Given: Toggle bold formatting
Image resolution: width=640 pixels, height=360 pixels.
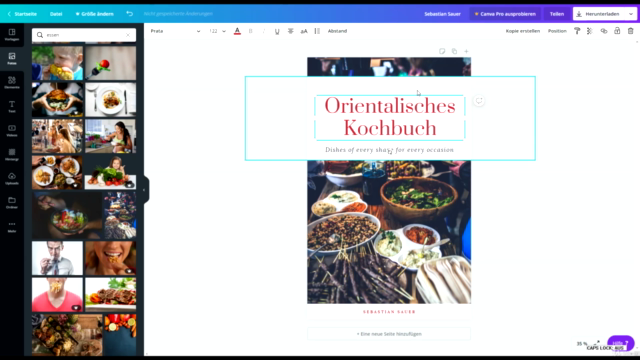Looking at the screenshot, I should point(251,31).
